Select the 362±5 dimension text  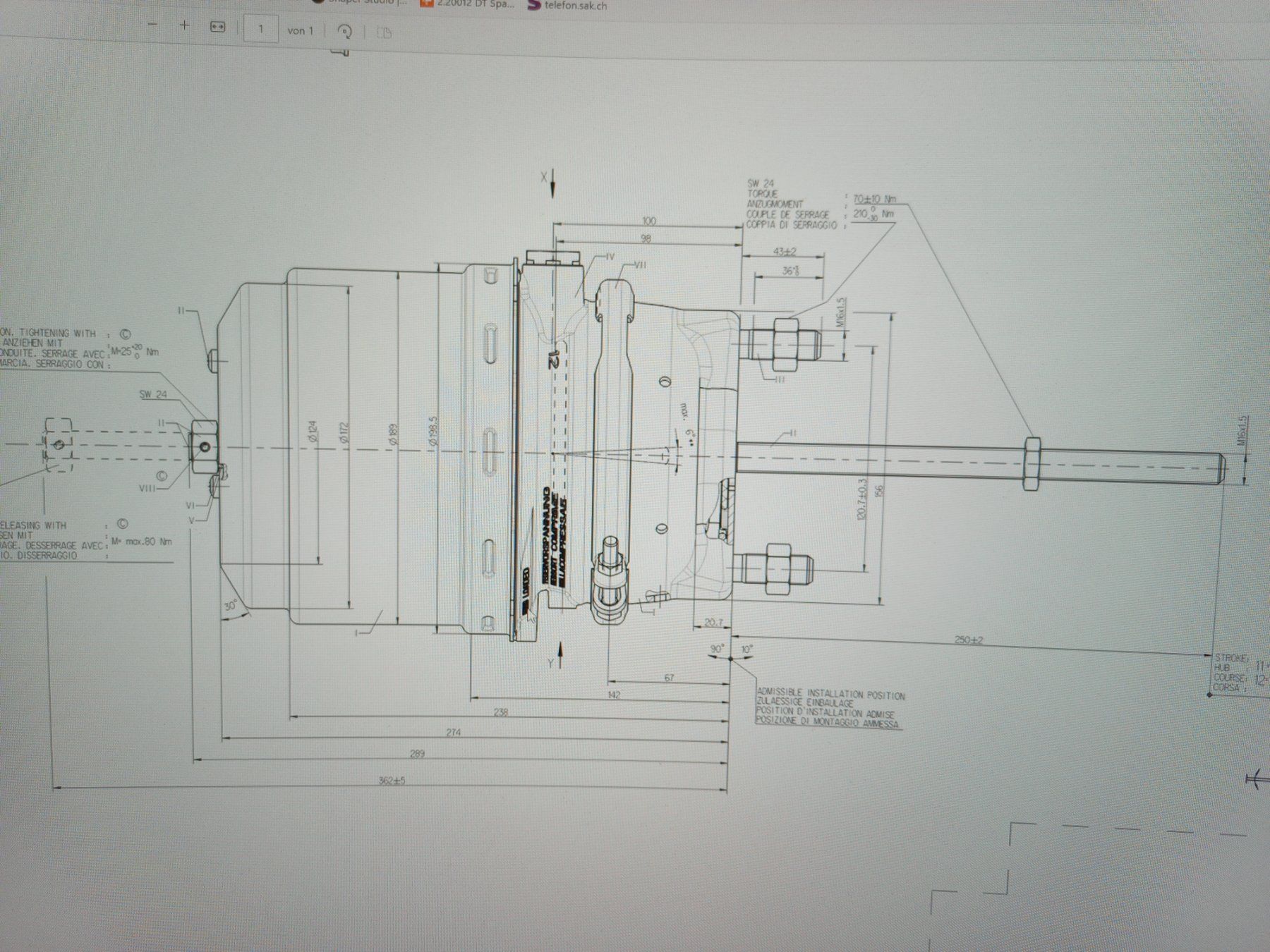pos(392,781)
